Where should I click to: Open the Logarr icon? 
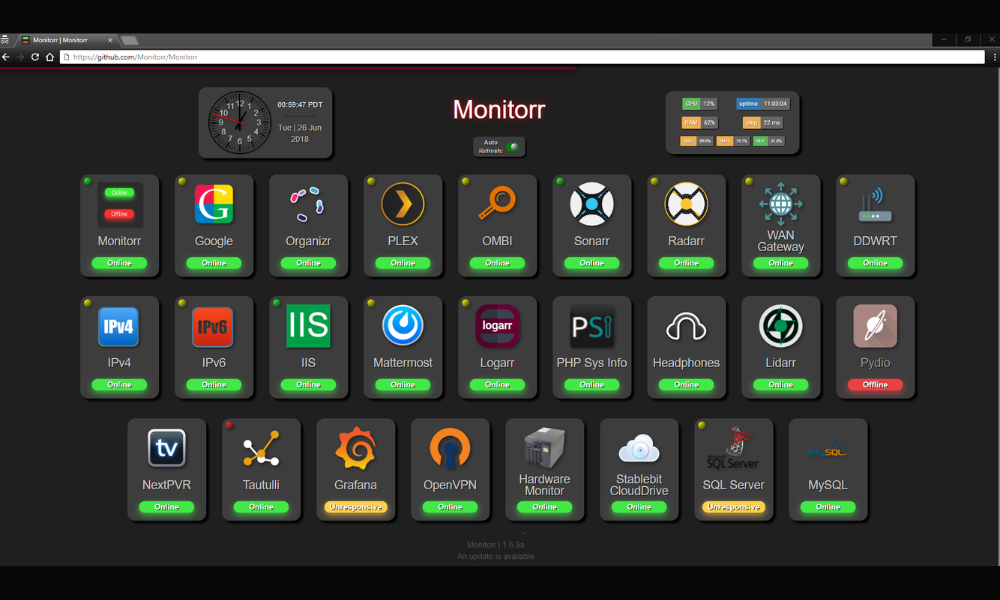(x=497, y=326)
